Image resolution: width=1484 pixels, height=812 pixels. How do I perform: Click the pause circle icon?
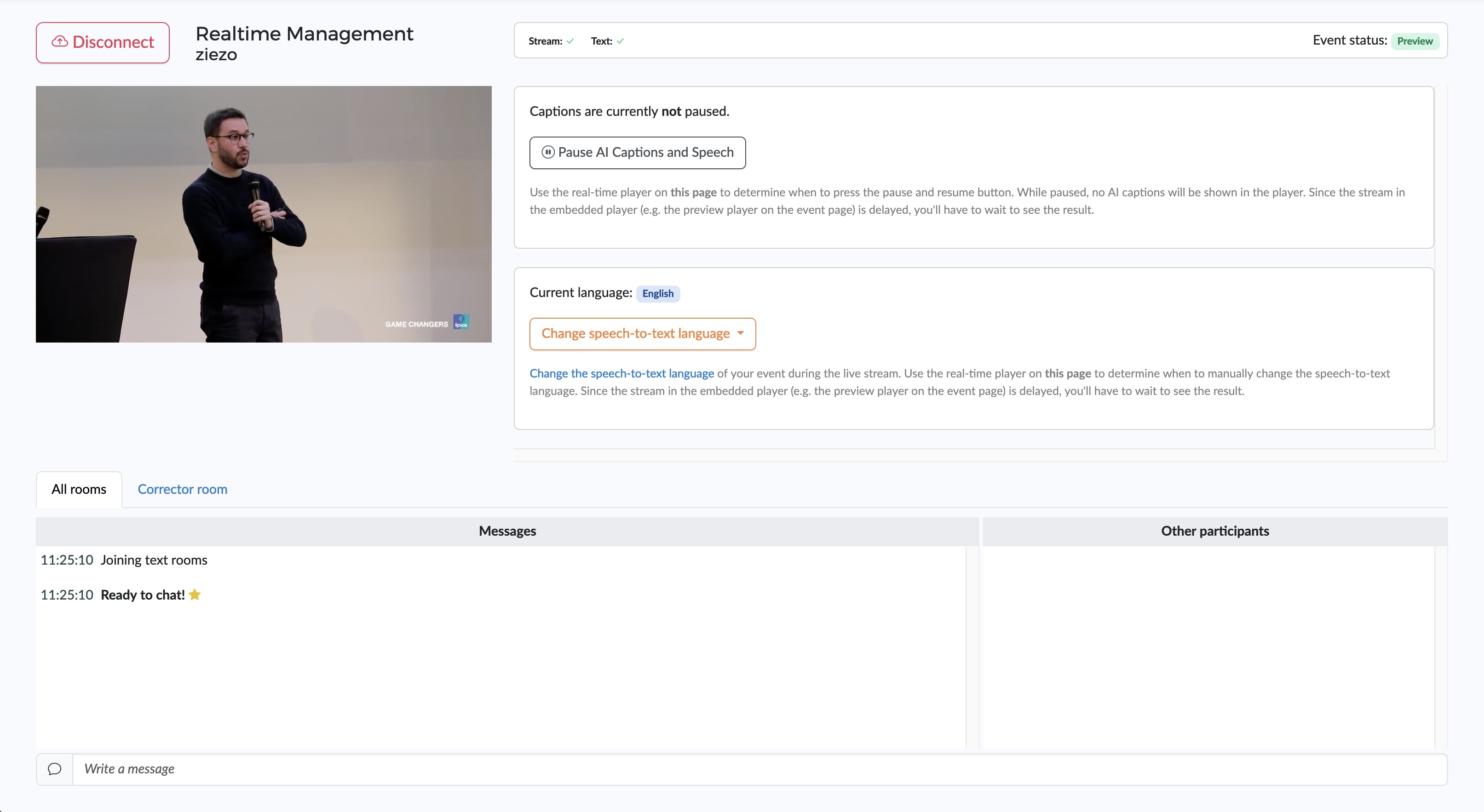tap(548, 153)
